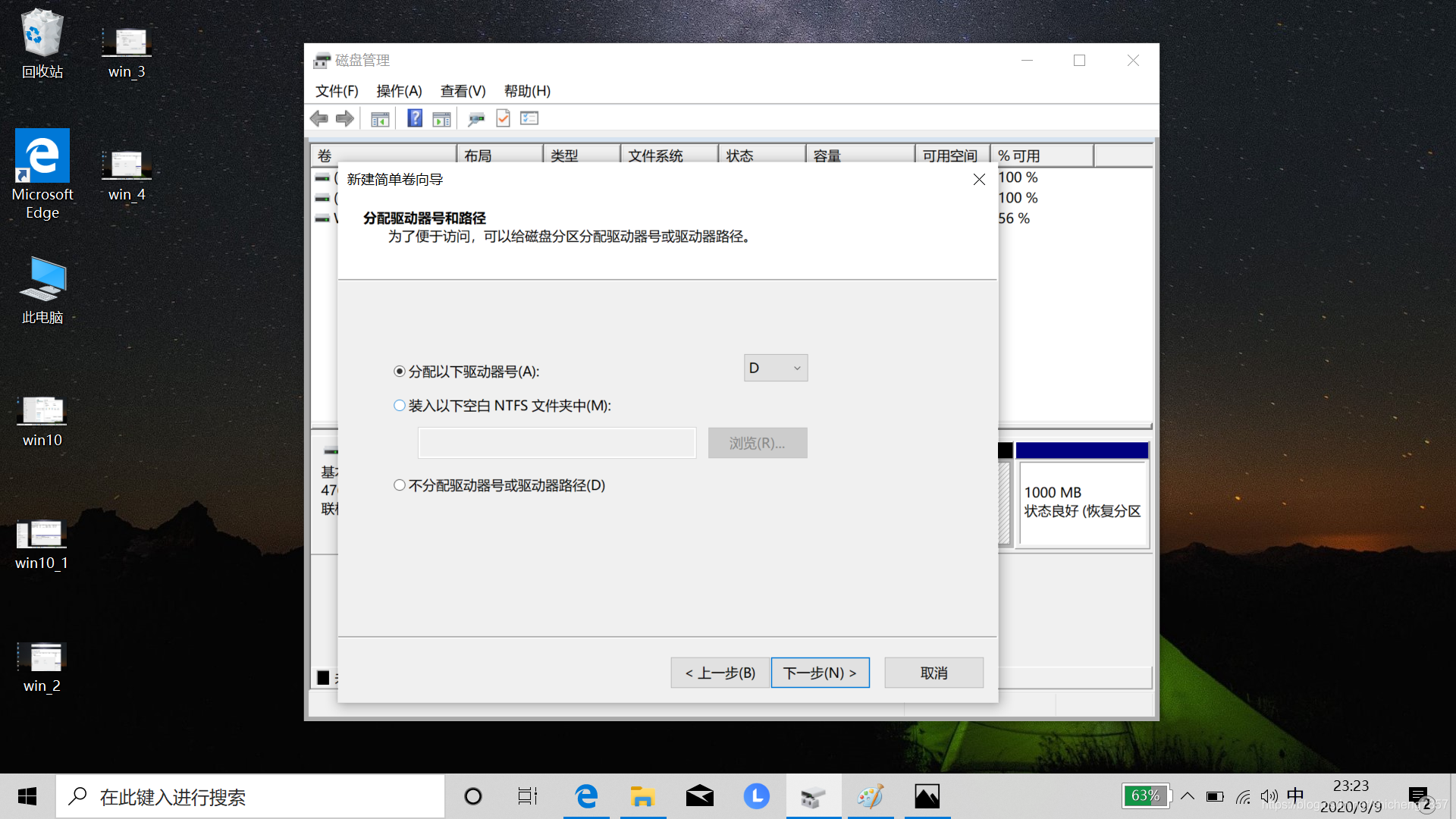Image resolution: width=1456 pixels, height=819 pixels.
Task: Select 分配以下驱动器号 radio option
Action: coord(400,372)
